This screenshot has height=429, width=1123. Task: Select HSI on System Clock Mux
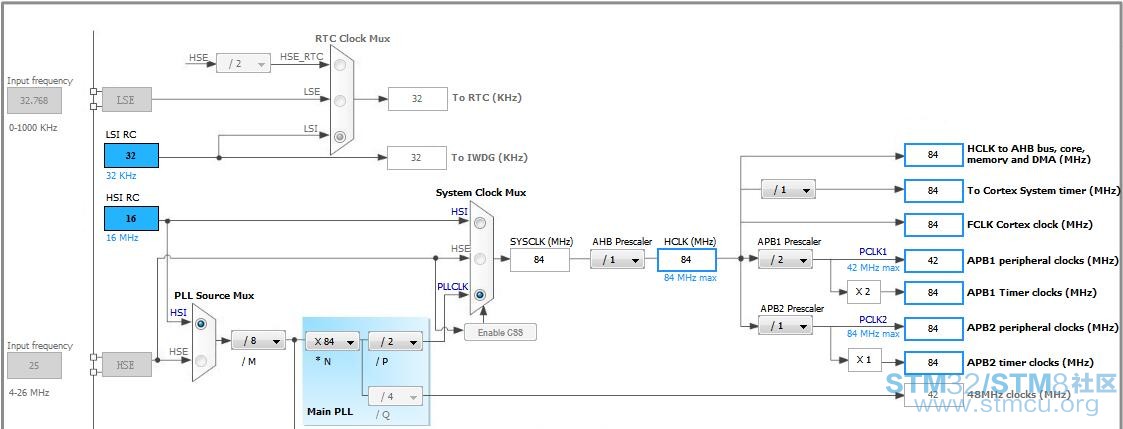point(480,223)
